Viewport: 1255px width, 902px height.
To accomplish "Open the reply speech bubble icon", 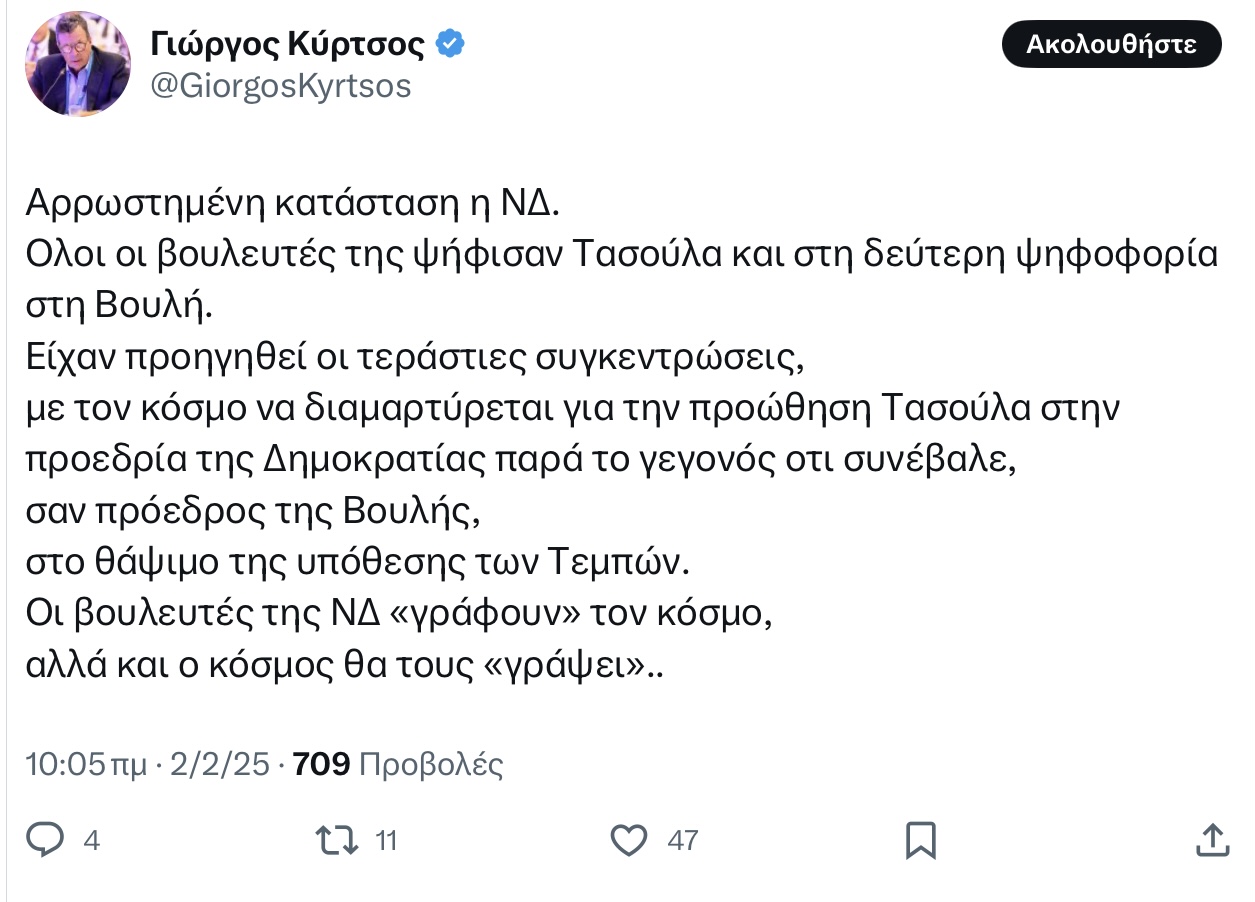I will [45, 839].
